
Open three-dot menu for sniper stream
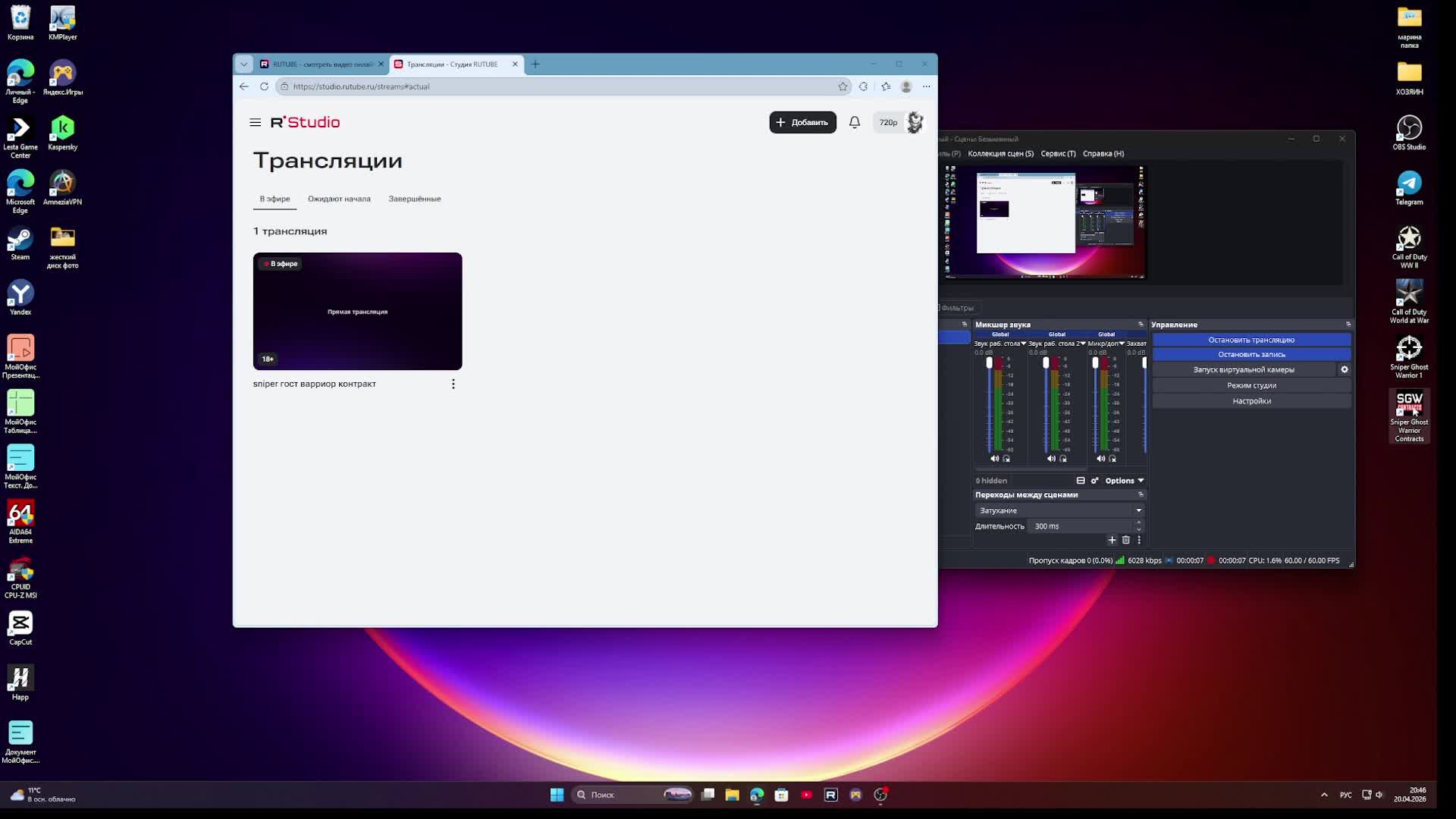click(x=453, y=384)
